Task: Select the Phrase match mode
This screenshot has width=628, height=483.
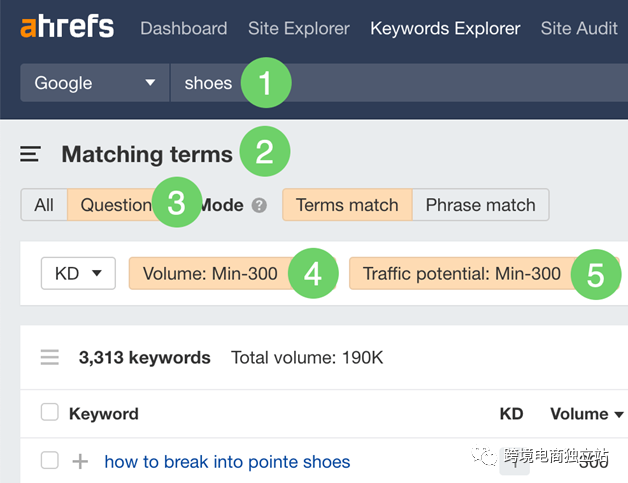Action: pyautogui.click(x=481, y=205)
